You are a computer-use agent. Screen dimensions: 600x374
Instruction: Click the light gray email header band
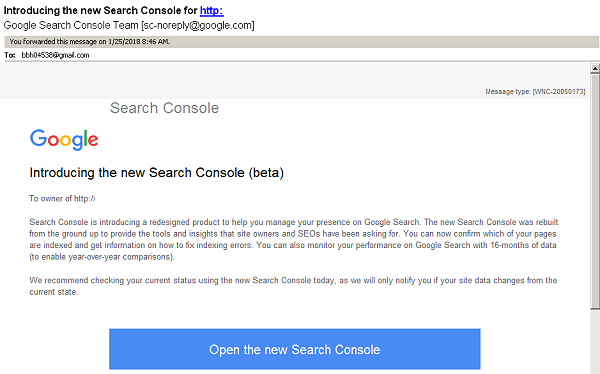pyautogui.click(x=295, y=81)
